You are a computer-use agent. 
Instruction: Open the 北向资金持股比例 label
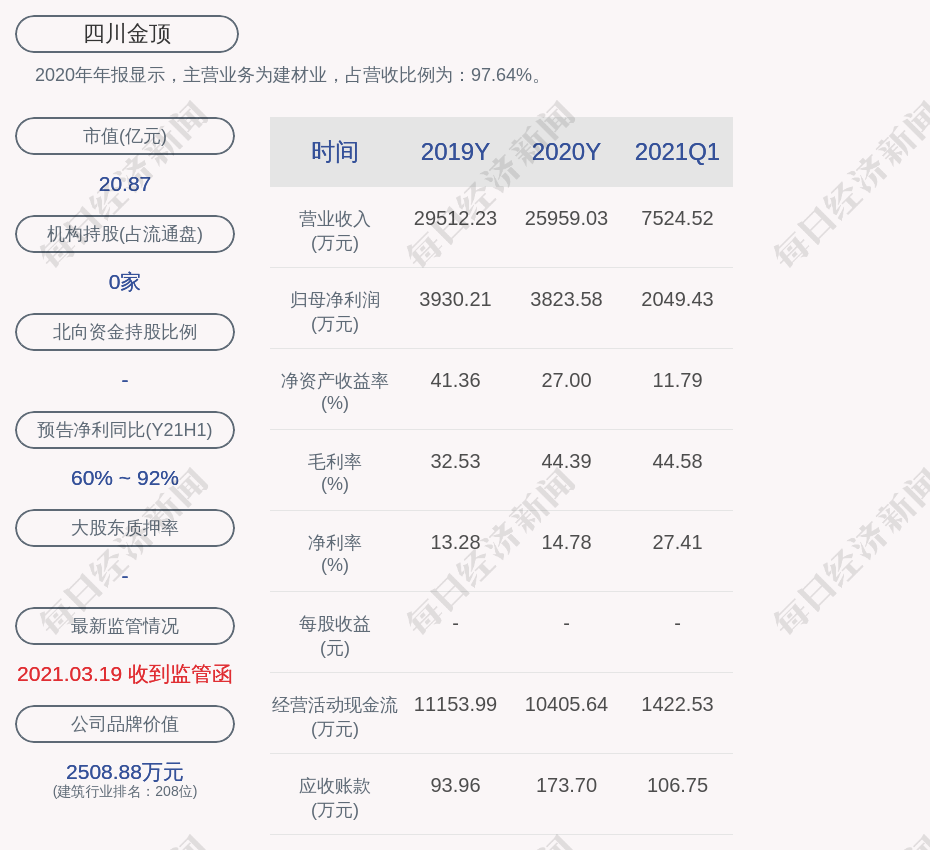tap(125, 332)
